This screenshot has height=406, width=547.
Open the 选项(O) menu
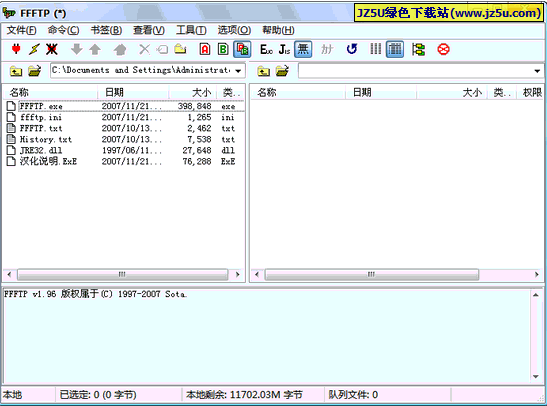[234, 30]
